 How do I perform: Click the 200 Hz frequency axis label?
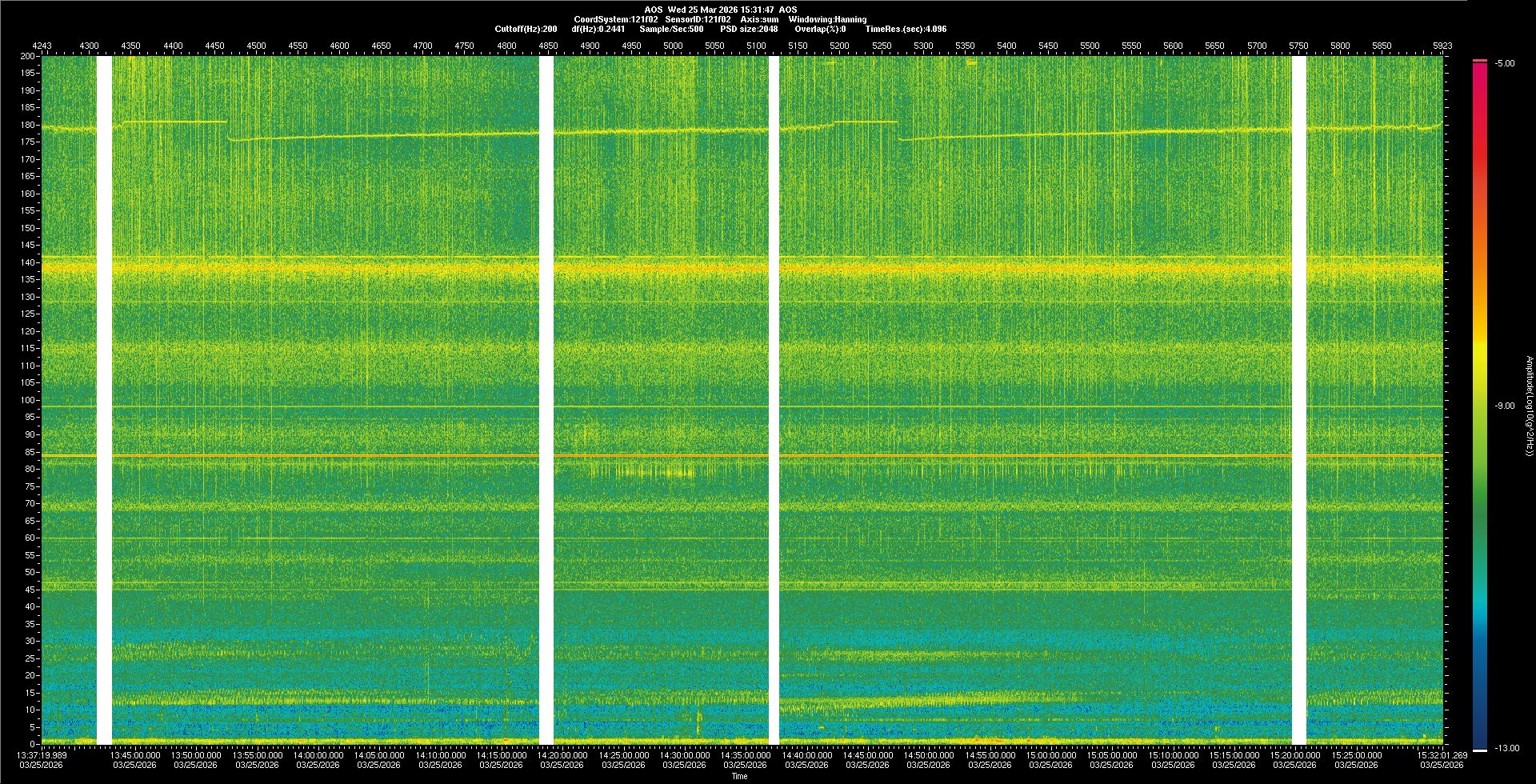(x=28, y=56)
